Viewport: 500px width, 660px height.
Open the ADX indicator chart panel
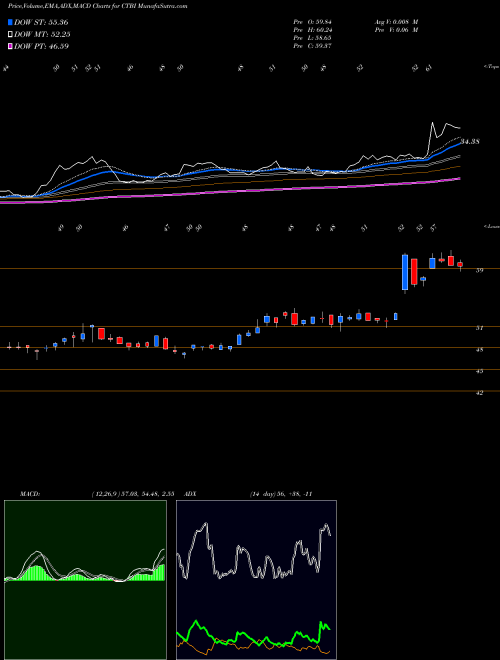click(256, 580)
